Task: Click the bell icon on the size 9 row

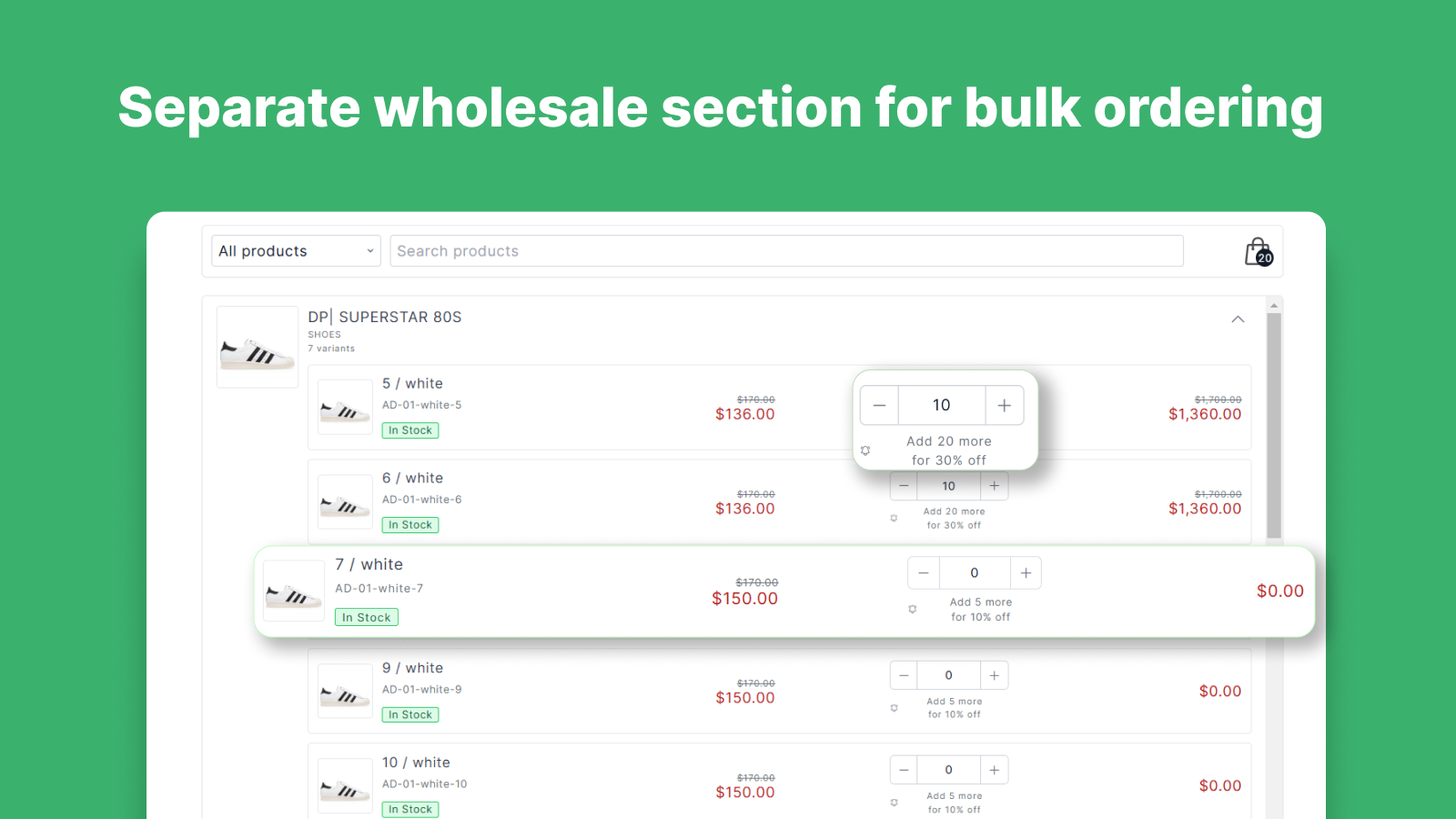Action: 894,707
